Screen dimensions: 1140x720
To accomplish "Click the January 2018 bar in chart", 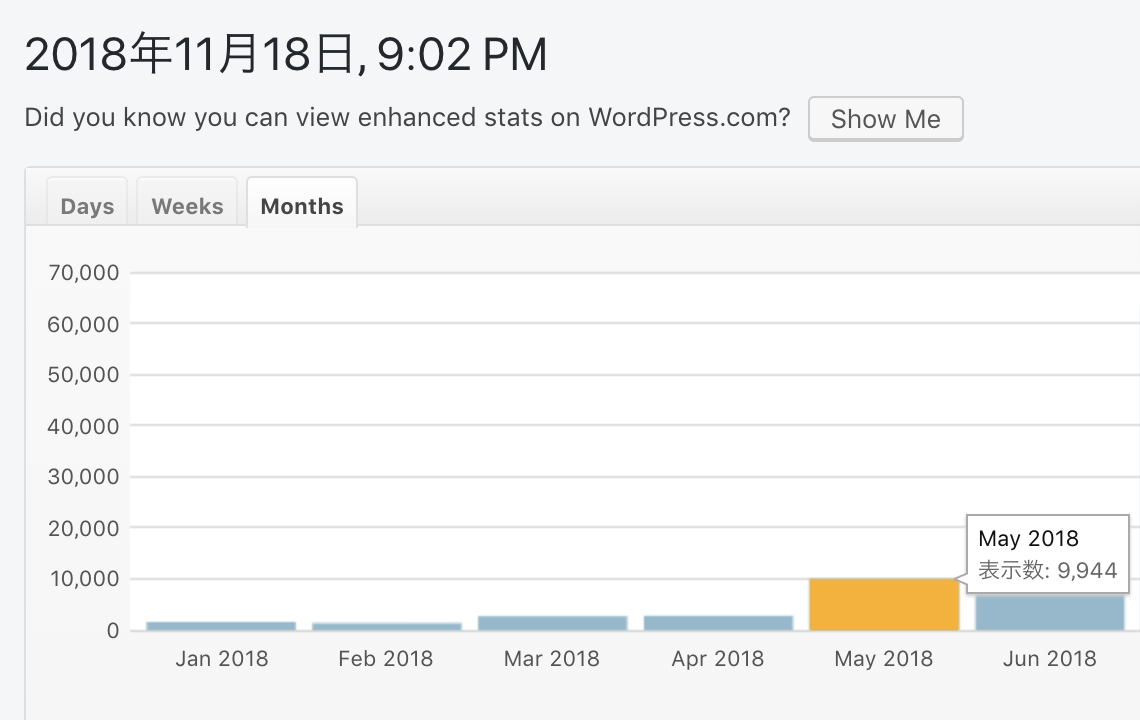I will 221,626.
